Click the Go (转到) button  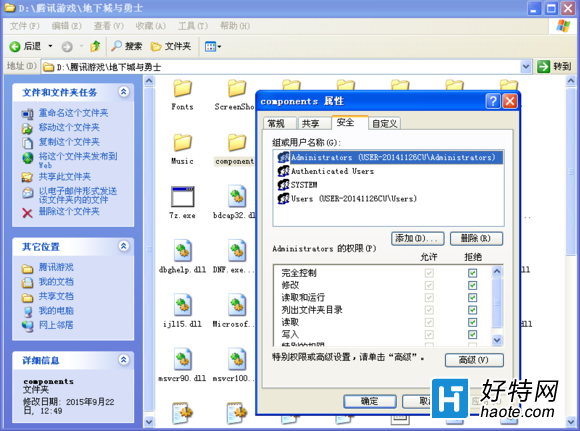pyautogui.click(x=554, y=67)
